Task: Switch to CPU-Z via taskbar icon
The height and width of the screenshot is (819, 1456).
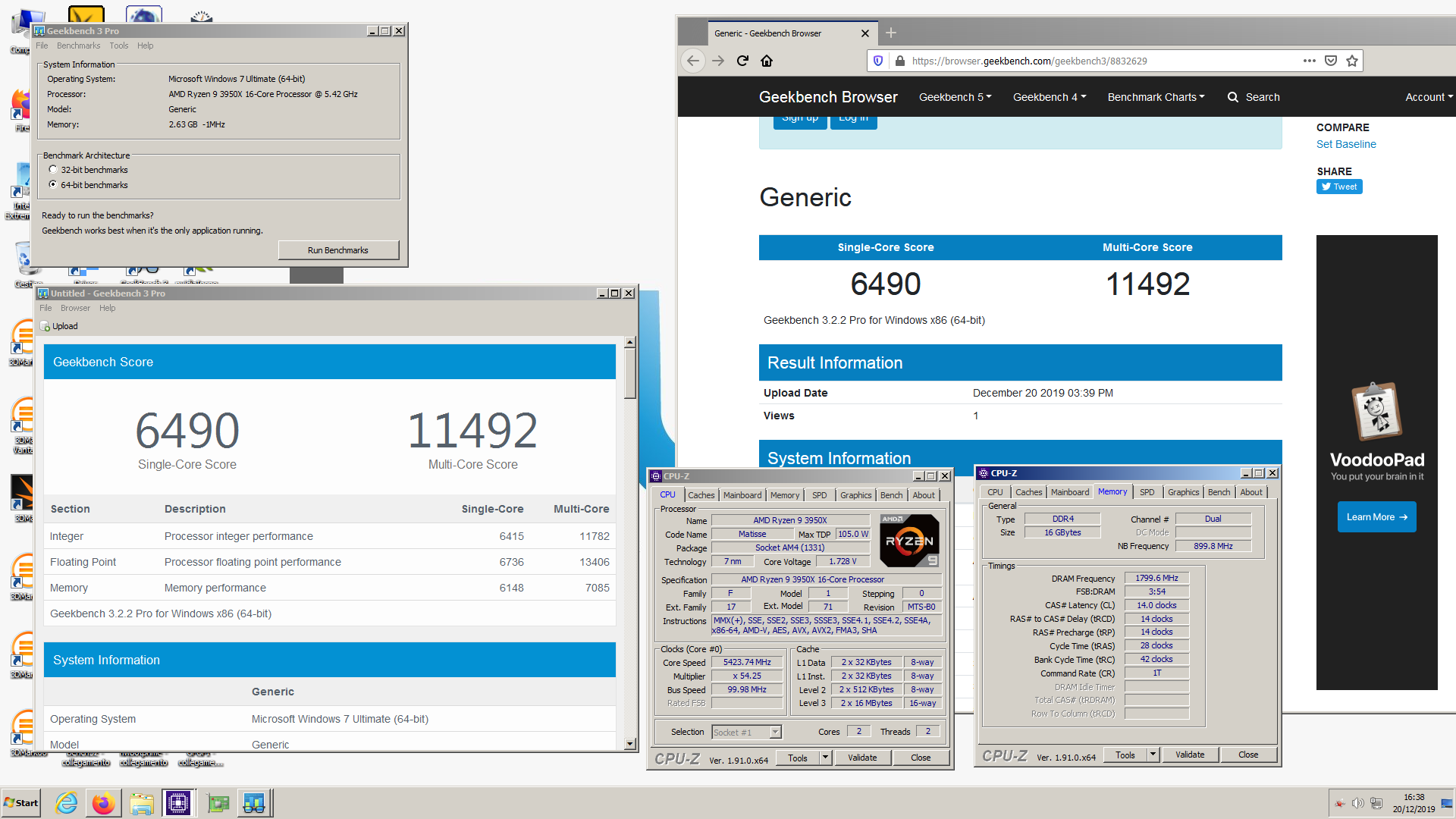Action: point(178,803)
